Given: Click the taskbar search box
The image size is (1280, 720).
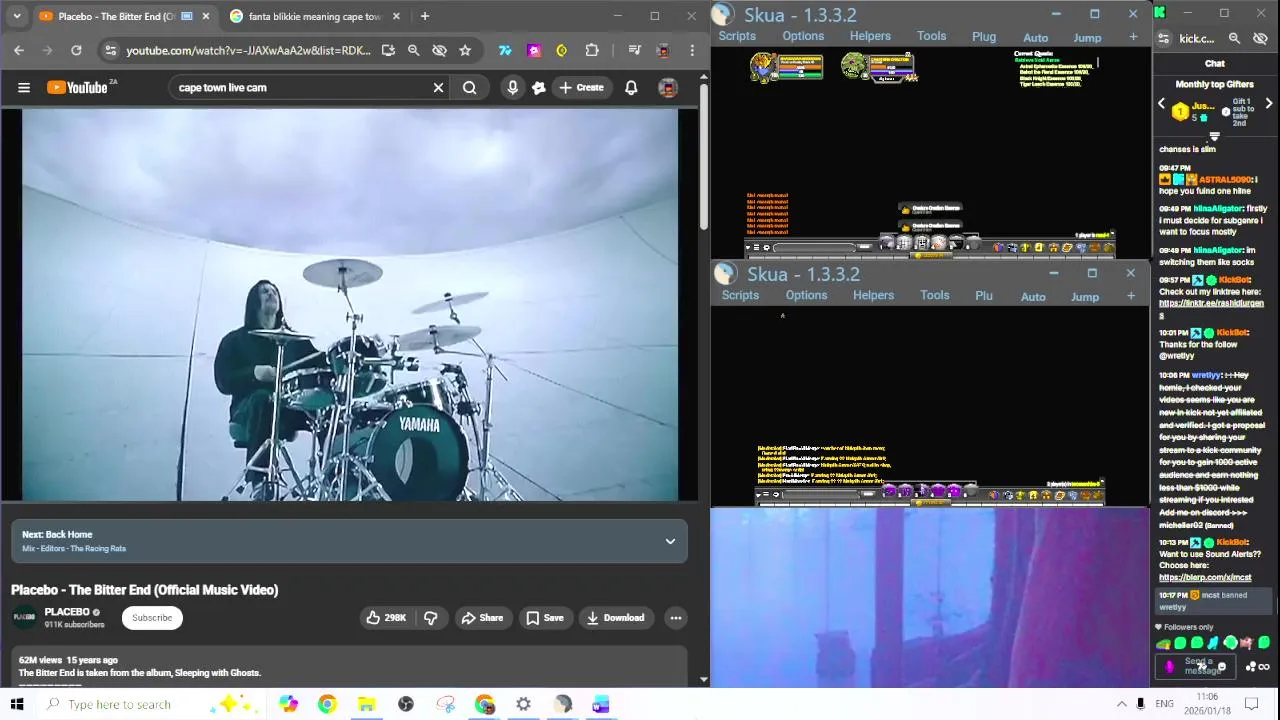Looking at the screenshot, I should 153,704.
